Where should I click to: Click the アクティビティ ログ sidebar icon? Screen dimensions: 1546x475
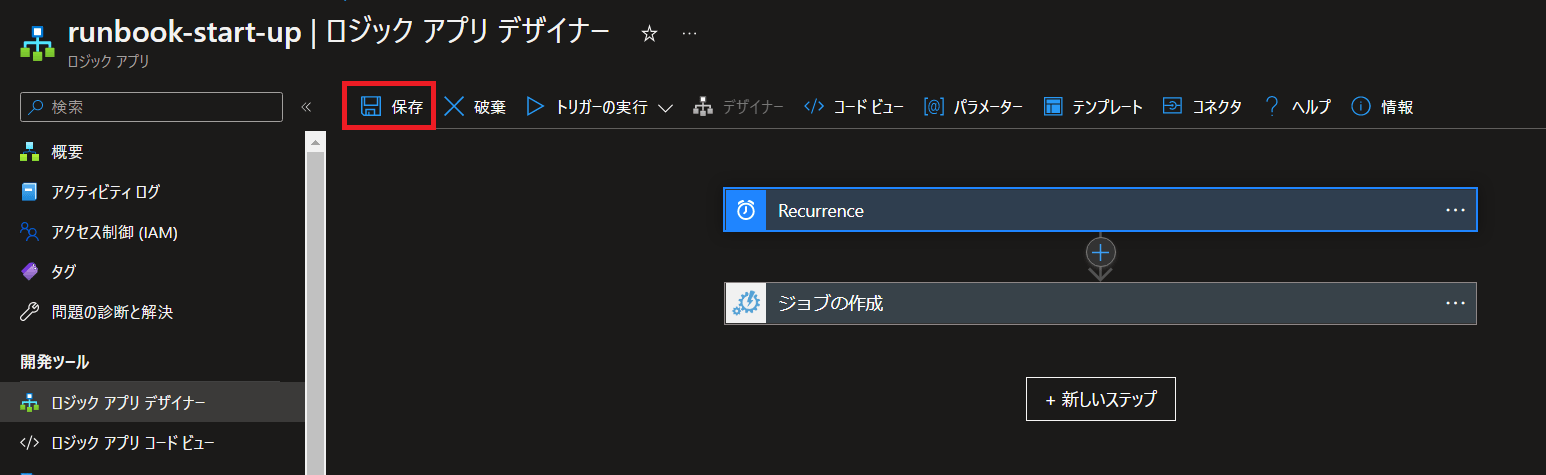click(x=29, y=192)
